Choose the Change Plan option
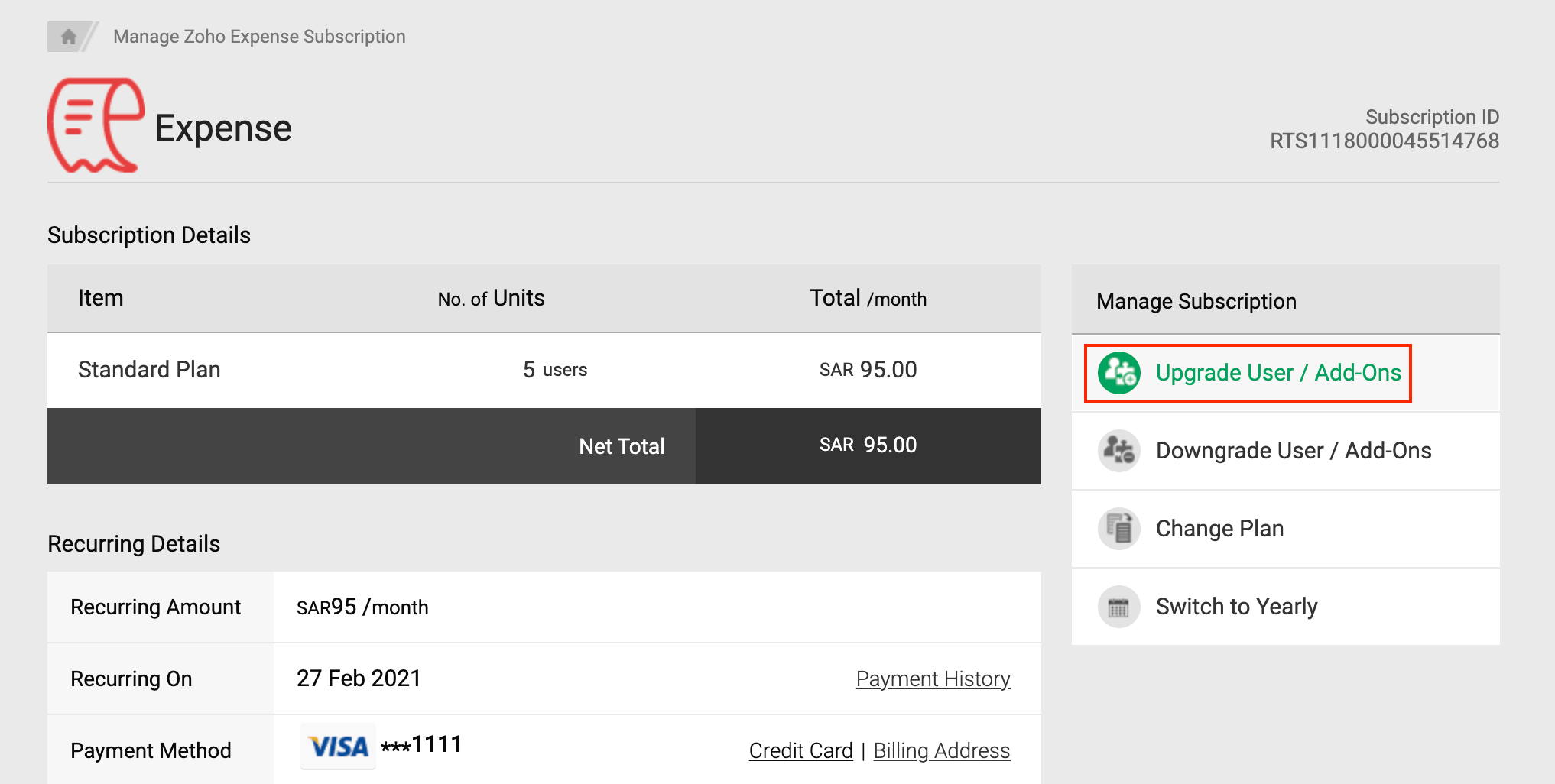The height and width of the screenshot is (784, 1555). pos(1219,529)
